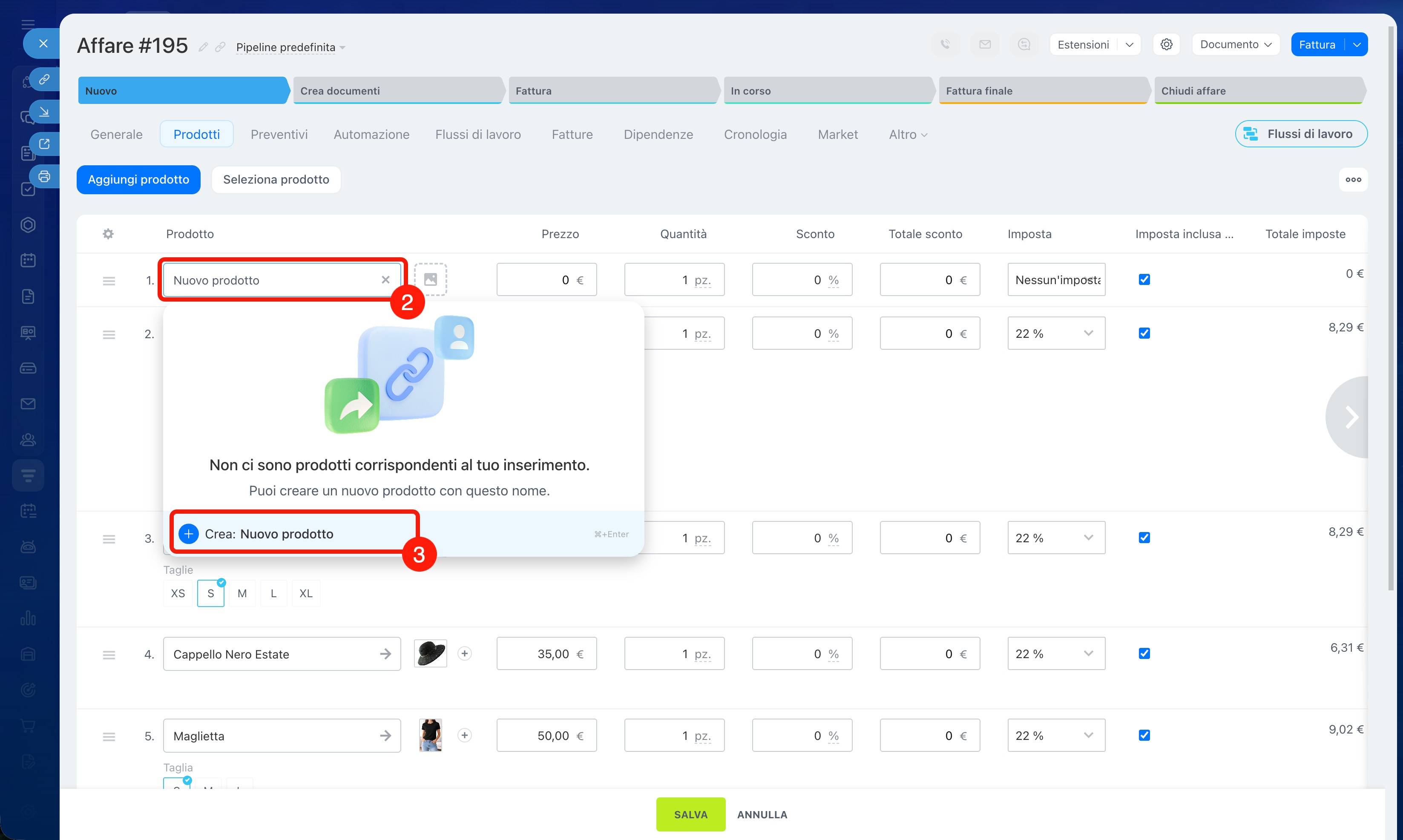Screen dimensions: 1403x840
Task: Open the Cronologia tab
Action: pyautogui.click(x=755, y=135)
